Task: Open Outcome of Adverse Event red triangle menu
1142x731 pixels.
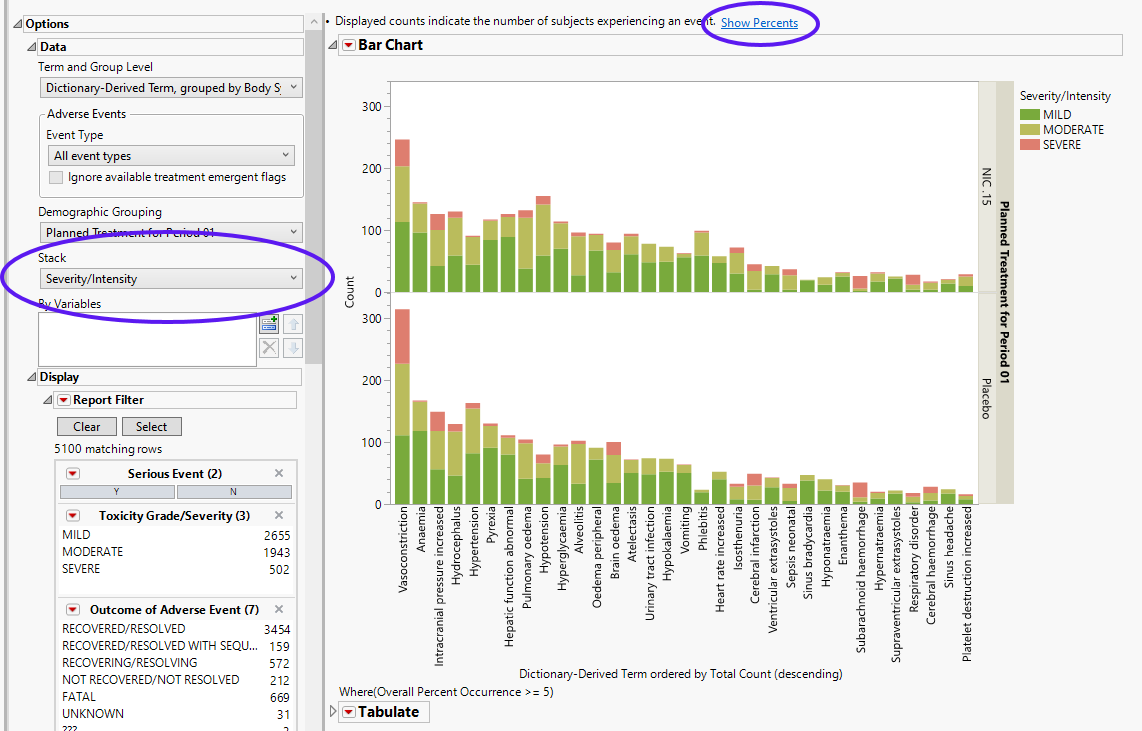Action: tap(72, 610)
